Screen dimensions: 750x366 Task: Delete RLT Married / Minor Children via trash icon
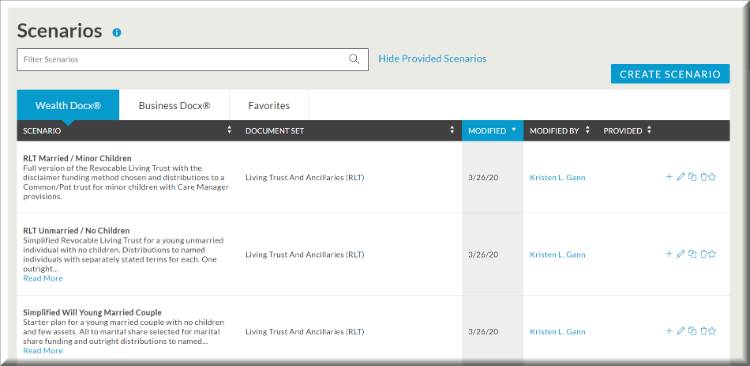704,177
